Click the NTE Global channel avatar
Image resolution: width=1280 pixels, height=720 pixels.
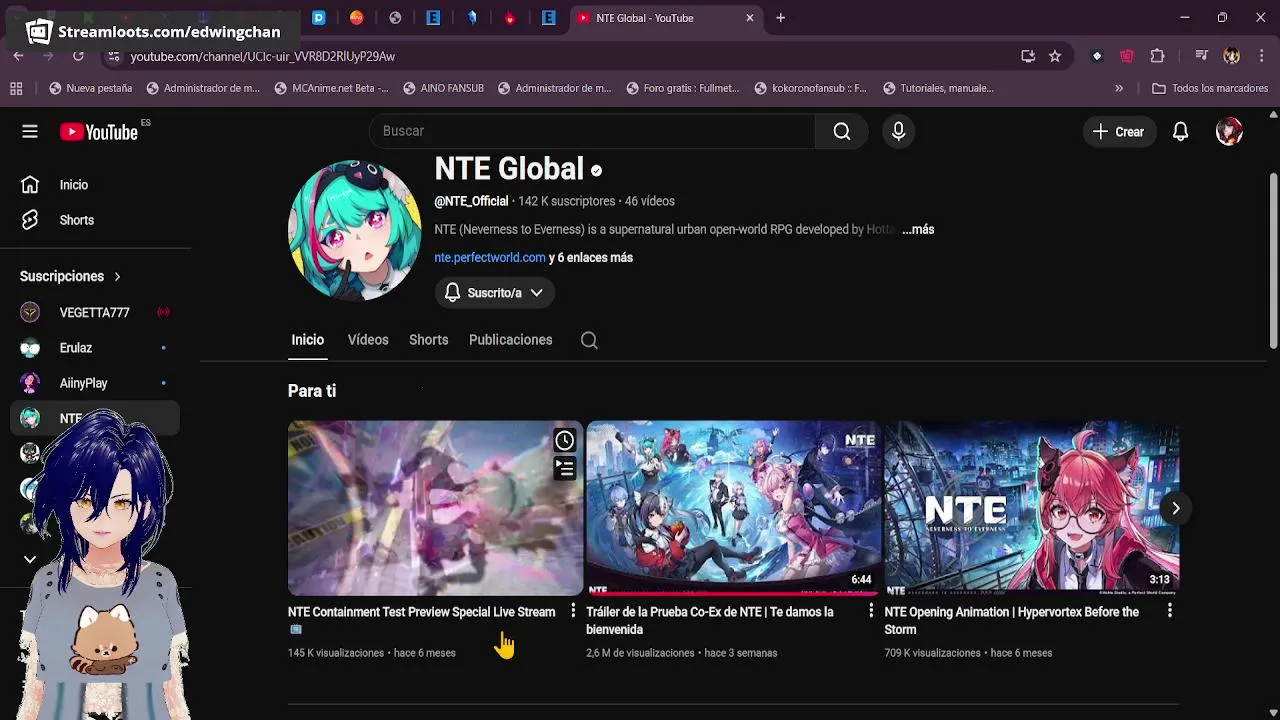click(354, 231)
